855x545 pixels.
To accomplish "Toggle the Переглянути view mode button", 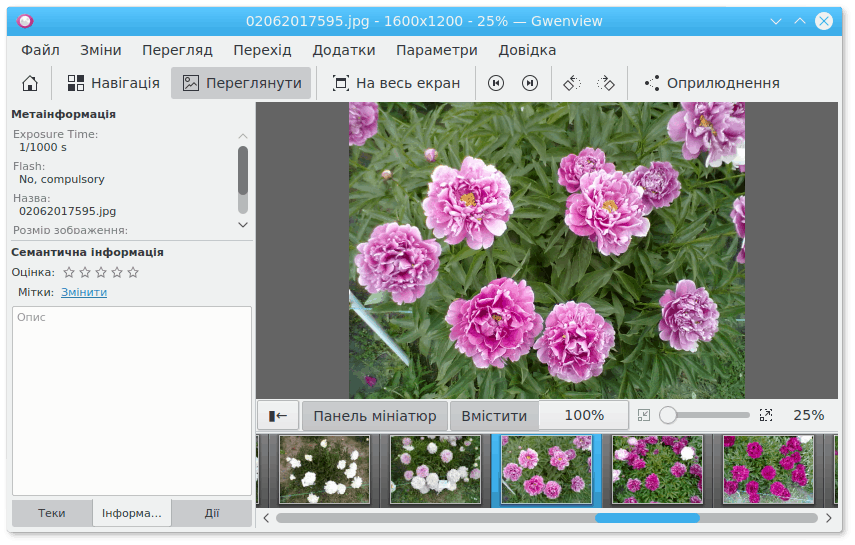I will [241, 83].
